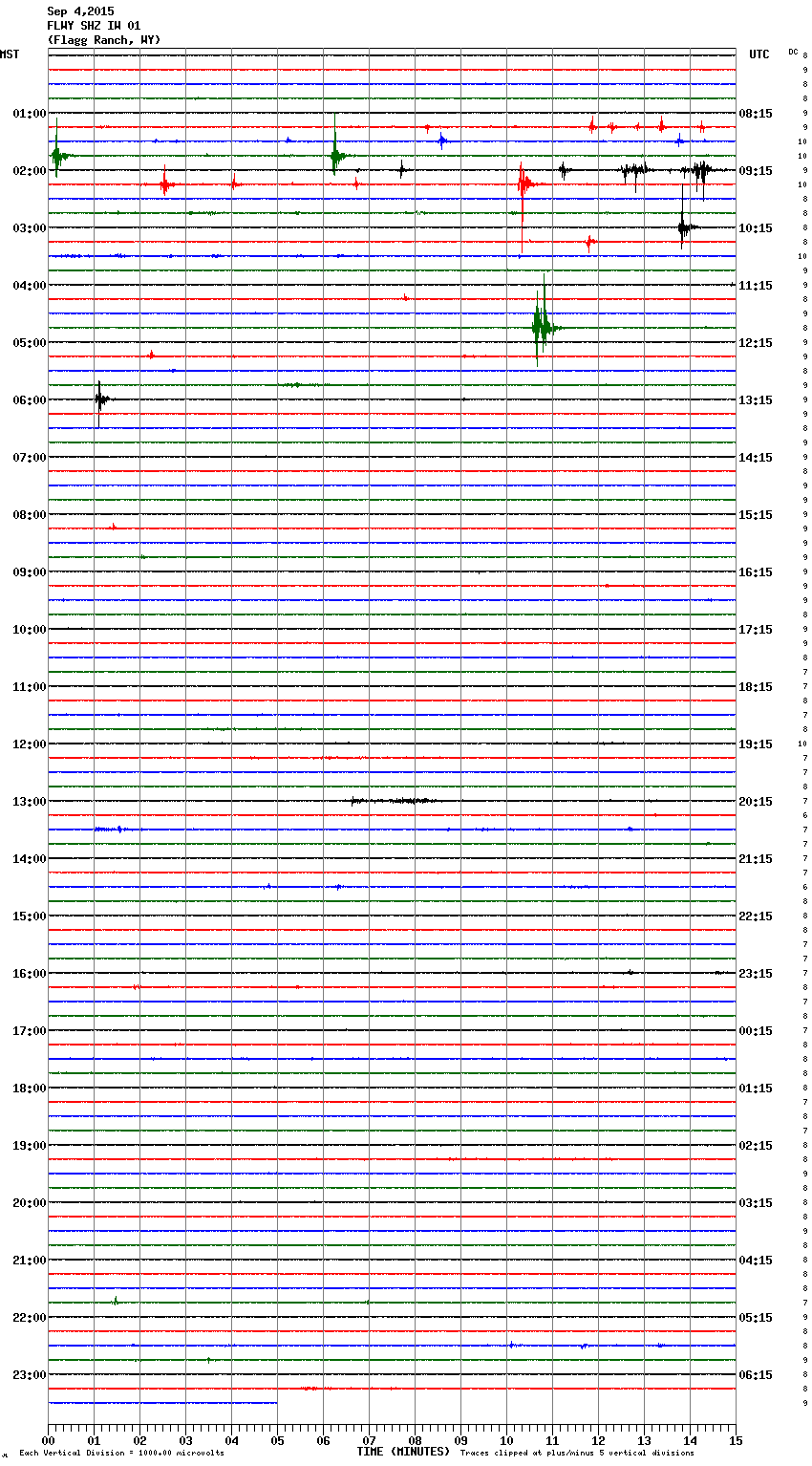Screen dimensions: 812x1466
Task: Click the 02:00 MST time label
Action: pyautogui.click(x=29, y=170)
